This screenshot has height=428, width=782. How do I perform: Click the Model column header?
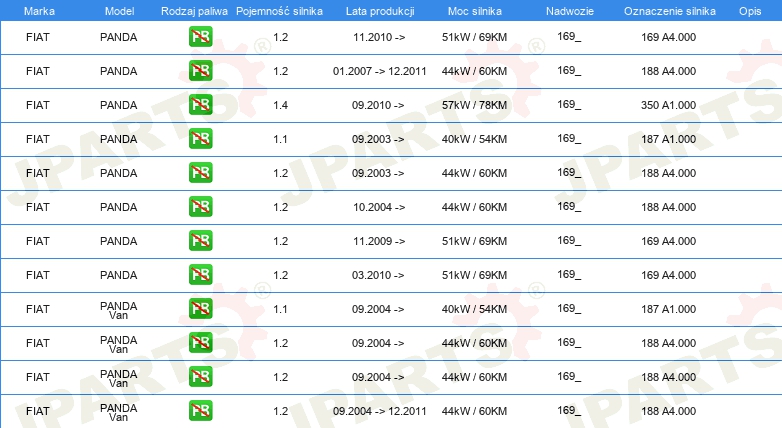point(119,11)
